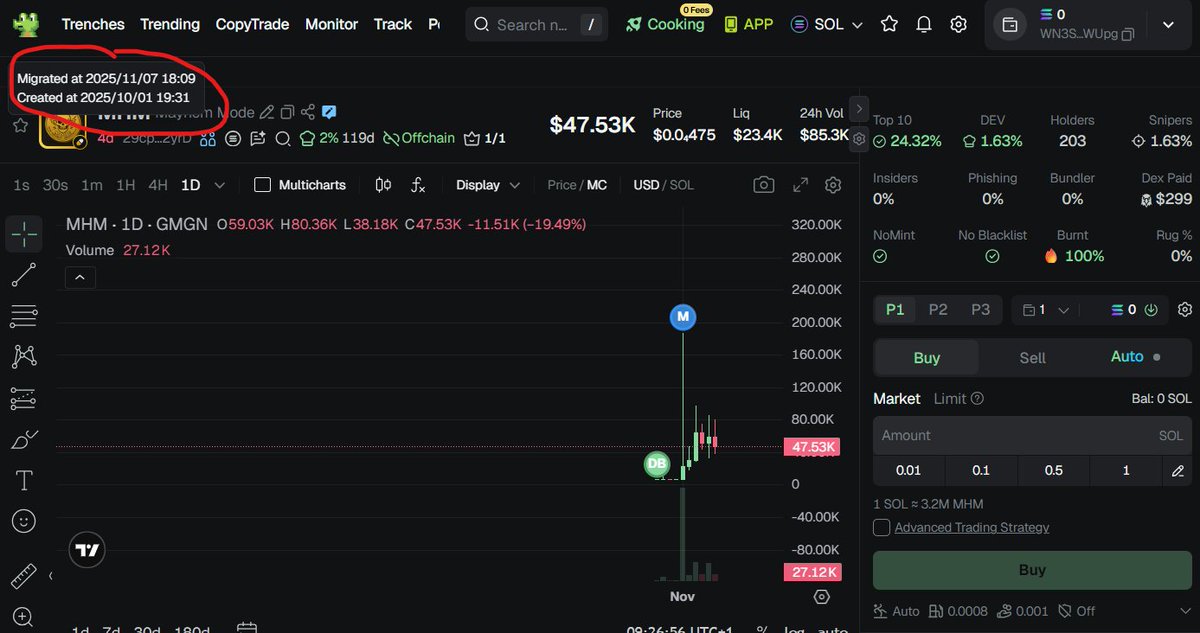Open the notifications bell
This screenshot has height=633, width=1200.
(924, 24)
